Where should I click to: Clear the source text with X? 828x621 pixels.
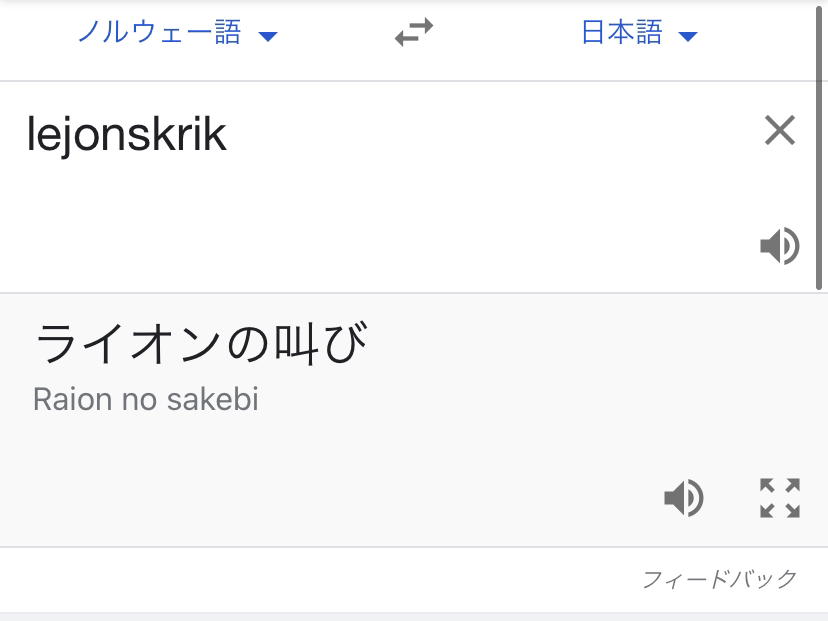coord(779,131)
